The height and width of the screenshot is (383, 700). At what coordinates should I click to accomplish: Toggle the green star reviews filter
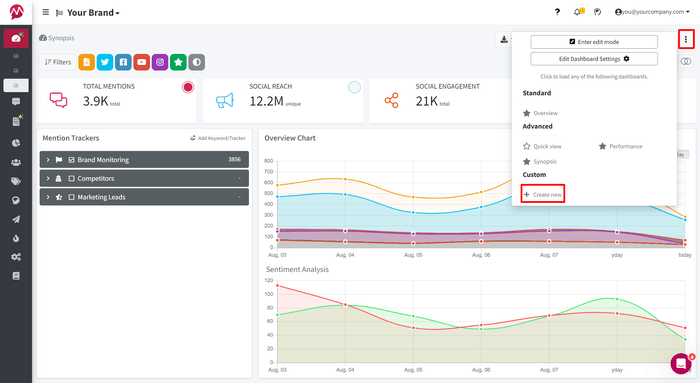click(178, 62)
